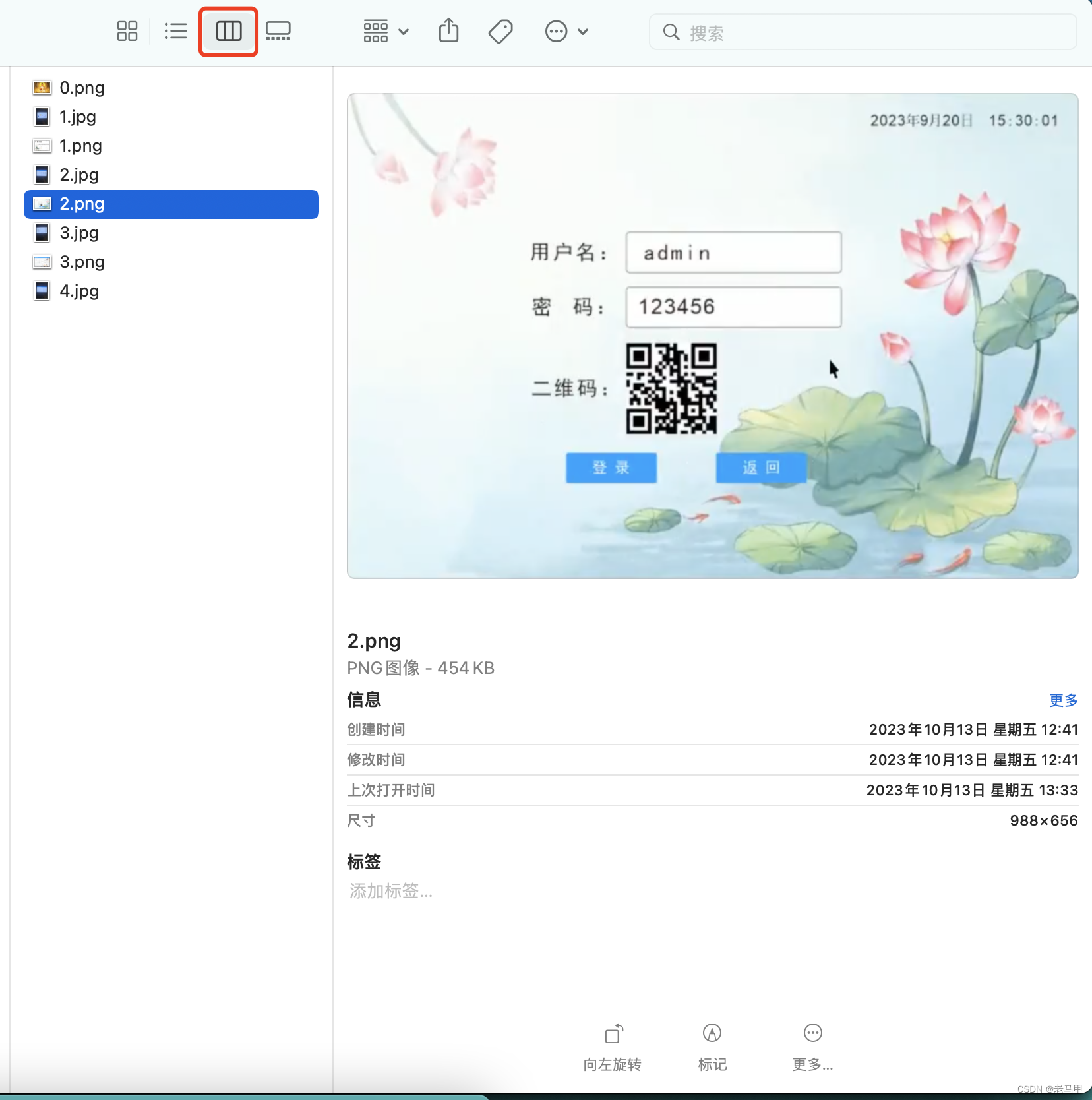This screenshot has height=1100, width=1092.
Task: Select file 1.png
Action: (x=171, y=146)
